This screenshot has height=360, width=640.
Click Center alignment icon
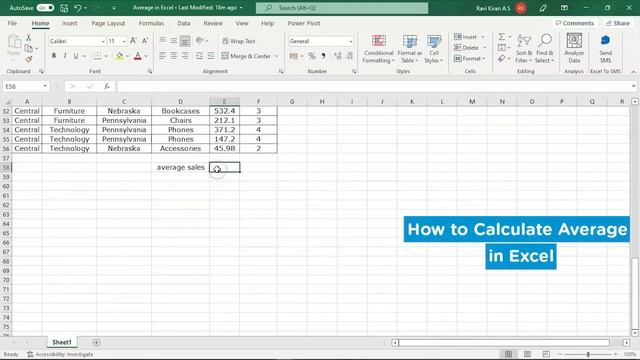click(x=173, y=56)
